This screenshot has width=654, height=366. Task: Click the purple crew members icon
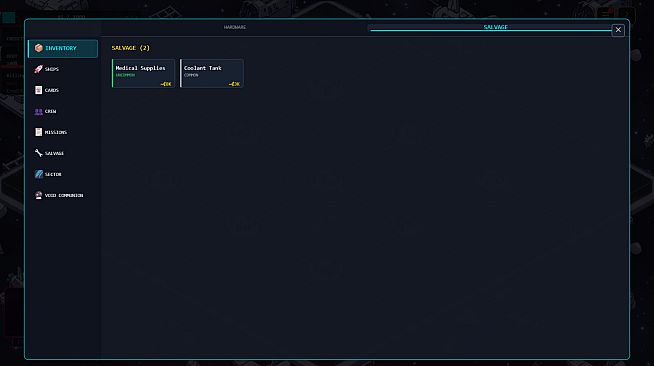pos(38,111)
